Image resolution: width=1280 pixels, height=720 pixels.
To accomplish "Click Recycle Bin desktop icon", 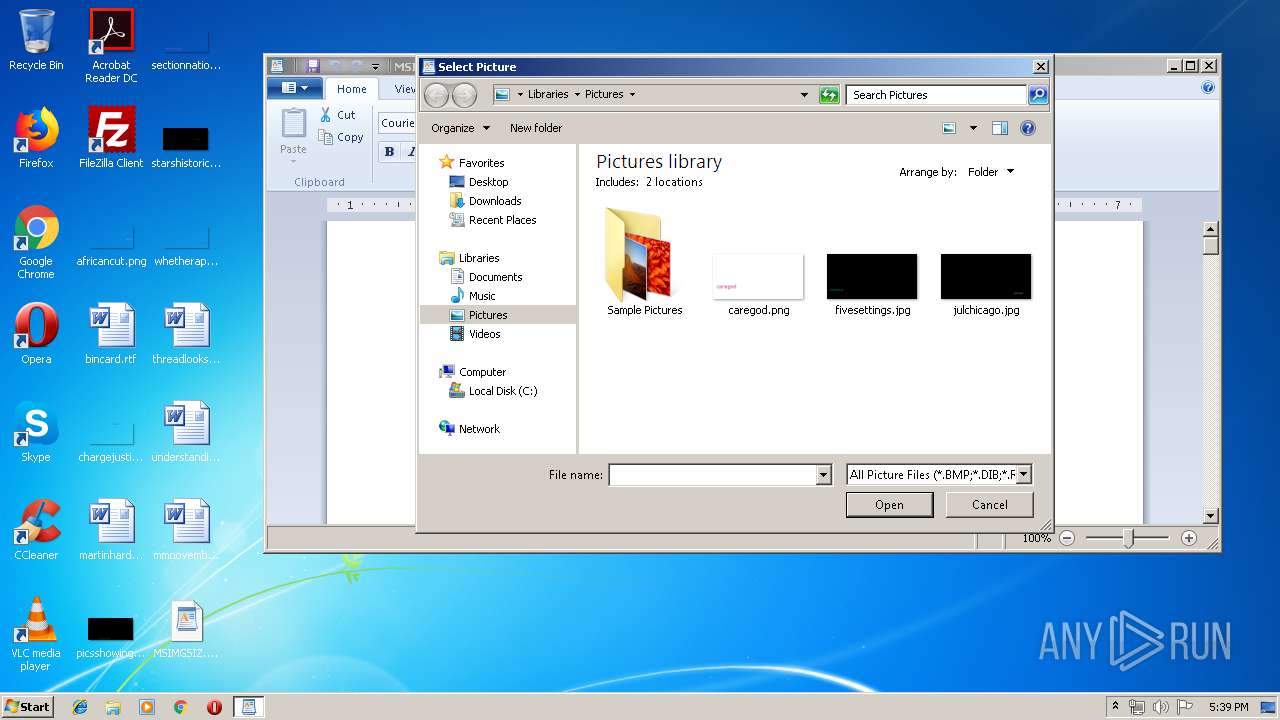I will point(36,40).
